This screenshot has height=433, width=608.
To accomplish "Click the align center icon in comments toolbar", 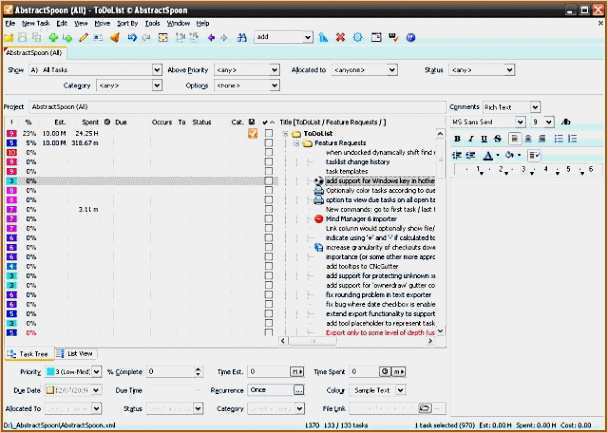I will (x=528, y=139).
